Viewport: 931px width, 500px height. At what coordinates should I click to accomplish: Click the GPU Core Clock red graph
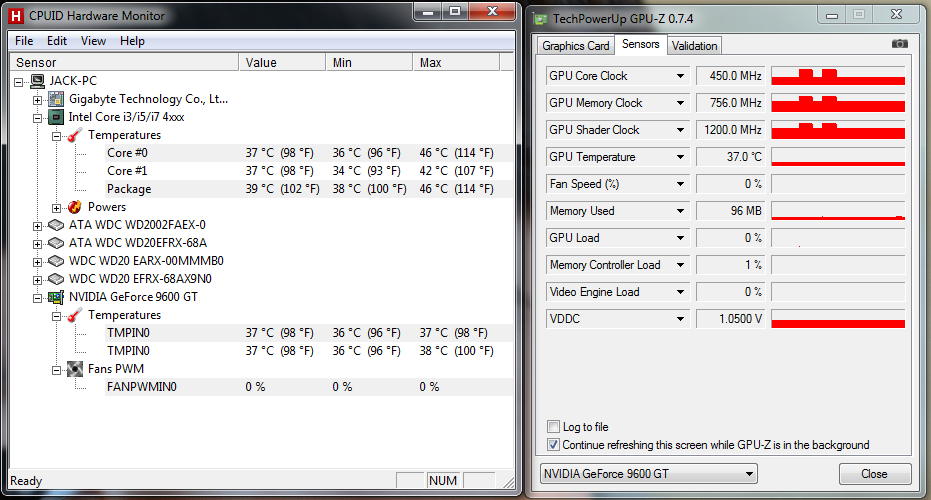838,76
